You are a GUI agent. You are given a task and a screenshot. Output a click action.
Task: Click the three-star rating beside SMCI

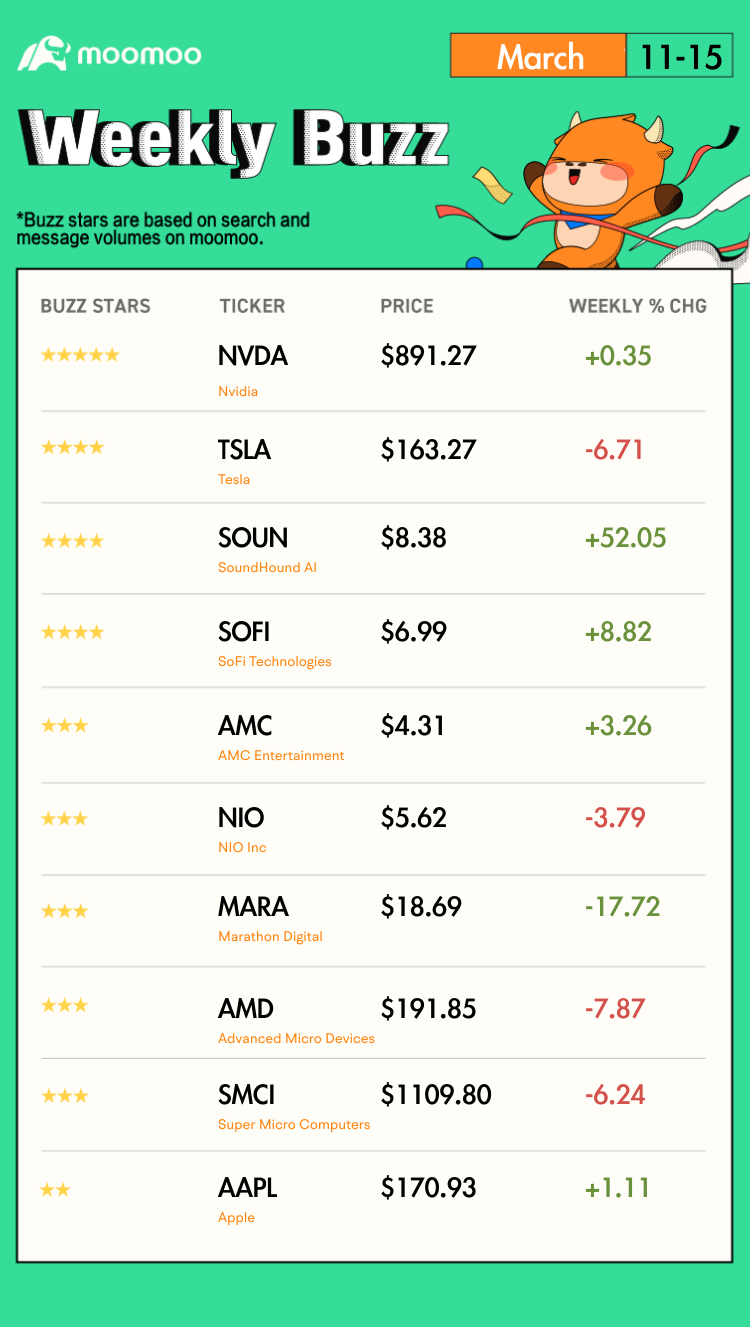click(x=64, y=1096)
